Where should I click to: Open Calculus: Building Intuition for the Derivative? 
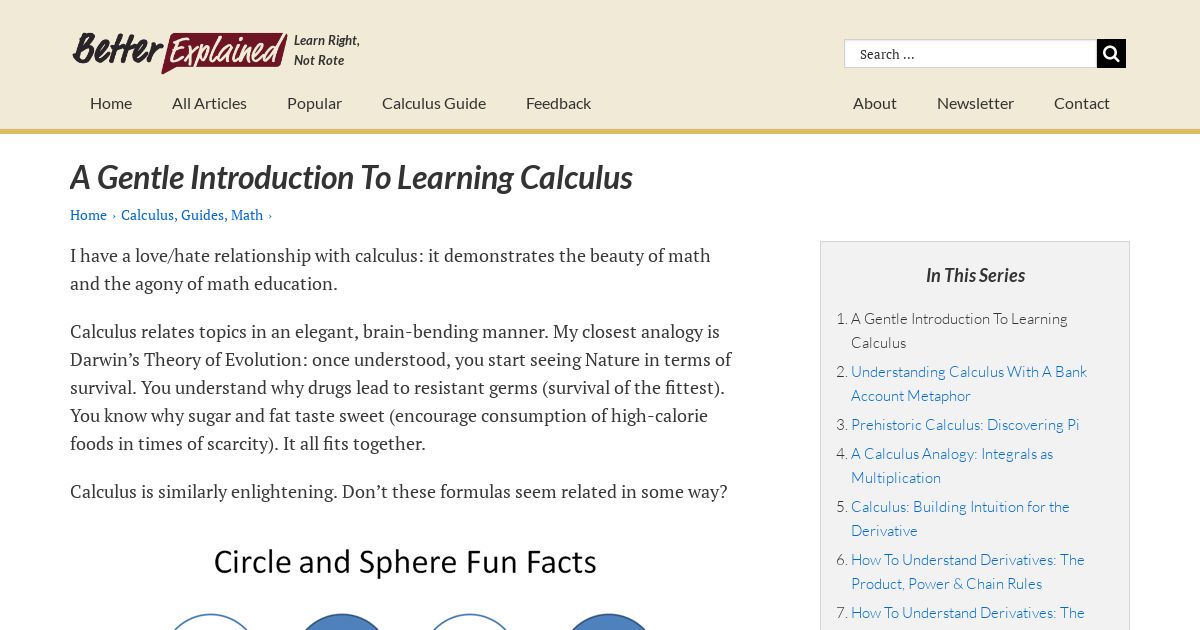[x=960, y=518]
